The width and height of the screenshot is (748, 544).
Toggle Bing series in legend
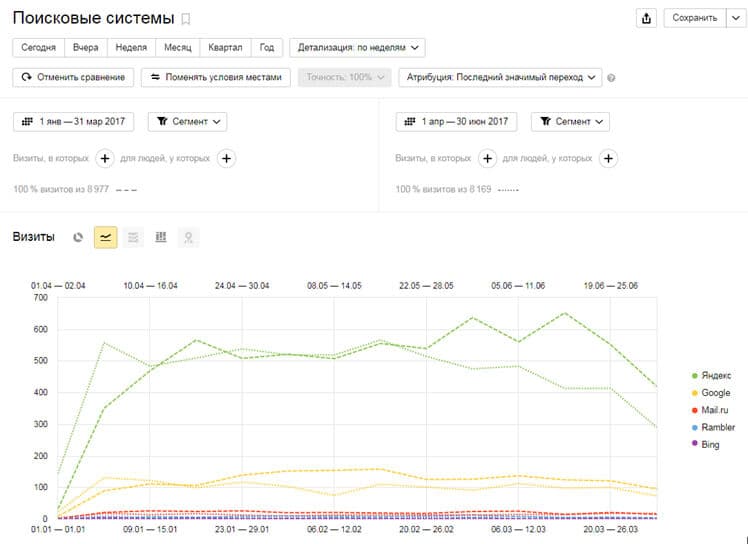705,444
